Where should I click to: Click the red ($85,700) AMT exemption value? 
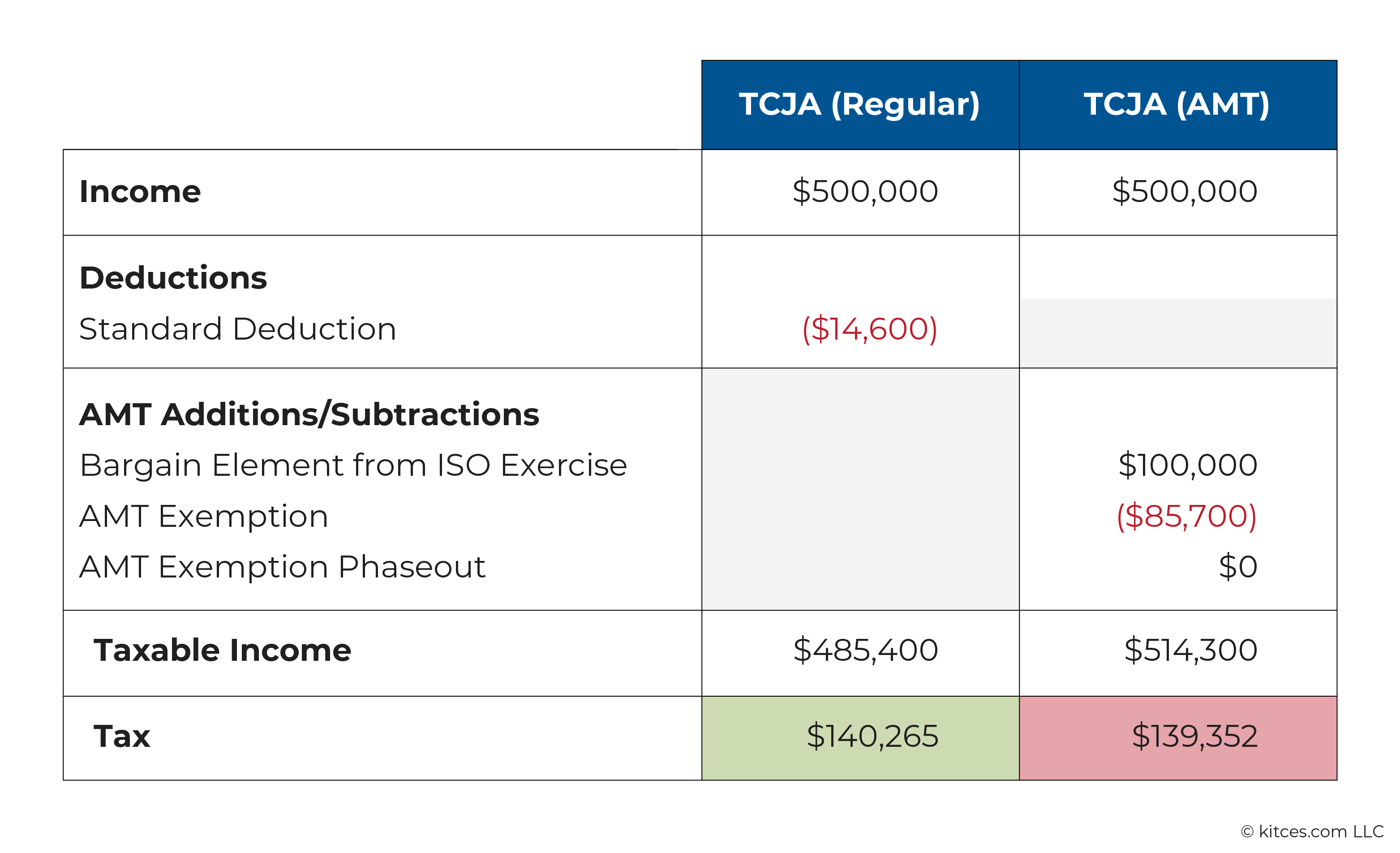click(x=1186, y=517)
